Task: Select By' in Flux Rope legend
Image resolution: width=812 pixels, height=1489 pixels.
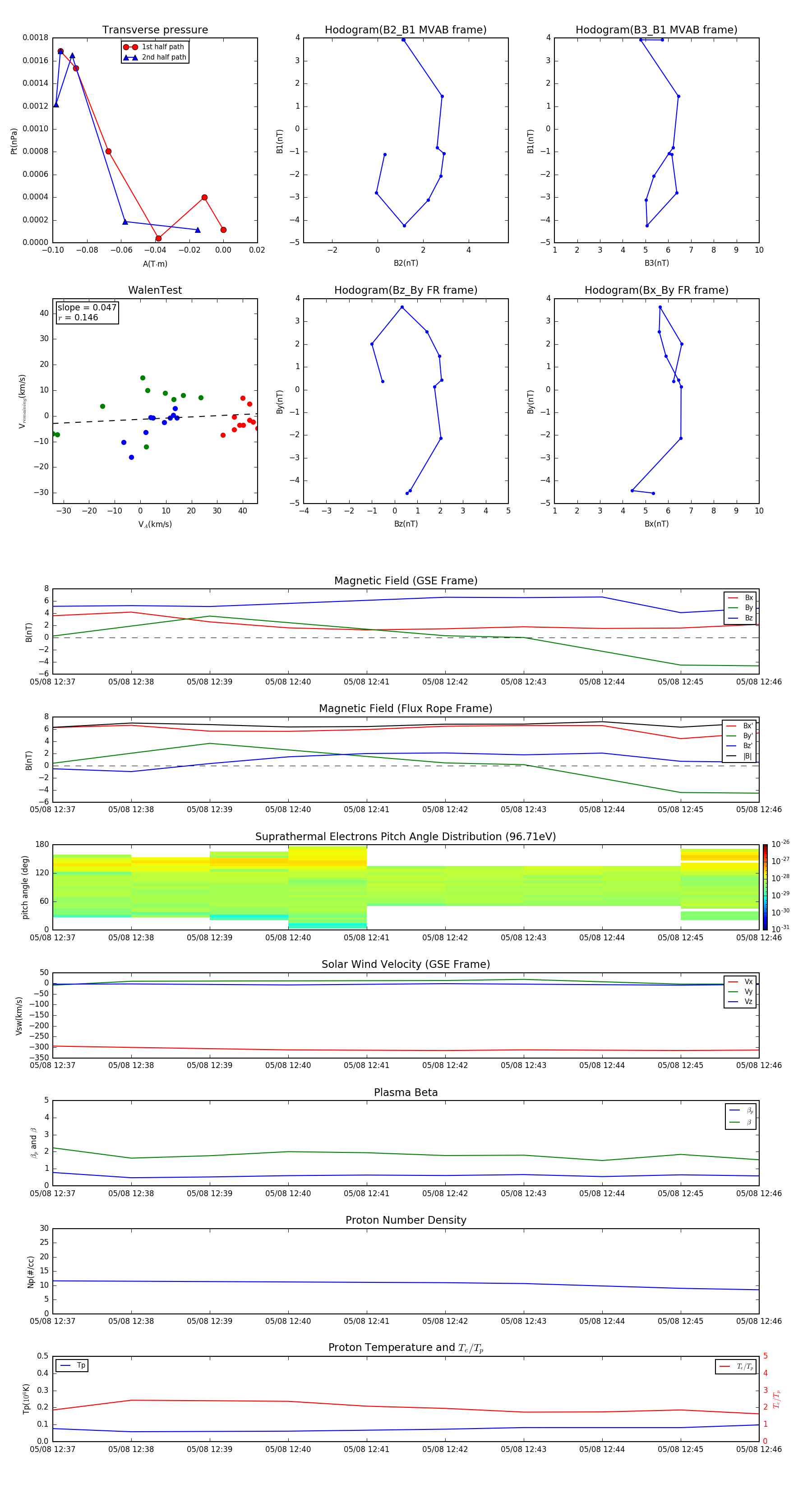Action: 740,736
